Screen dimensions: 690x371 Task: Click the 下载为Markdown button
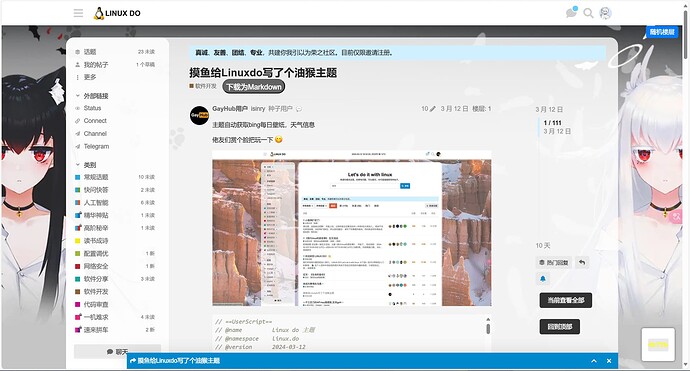[254, 87]
